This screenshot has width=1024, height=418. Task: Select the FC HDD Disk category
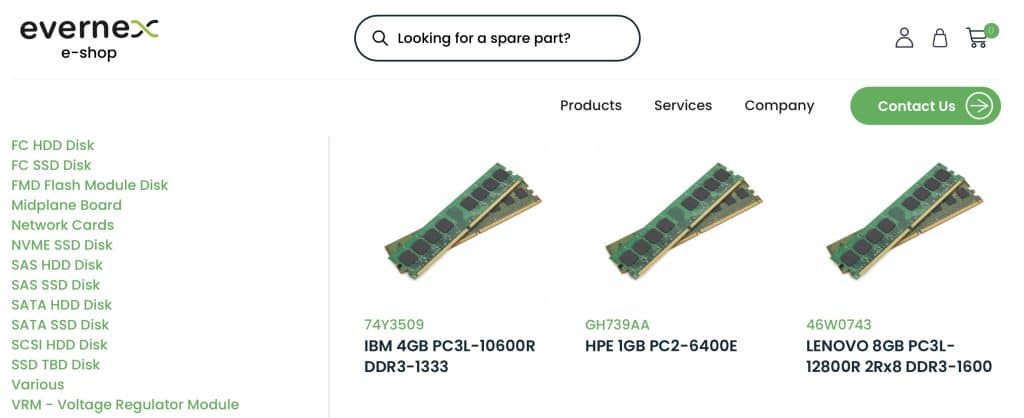53,145
